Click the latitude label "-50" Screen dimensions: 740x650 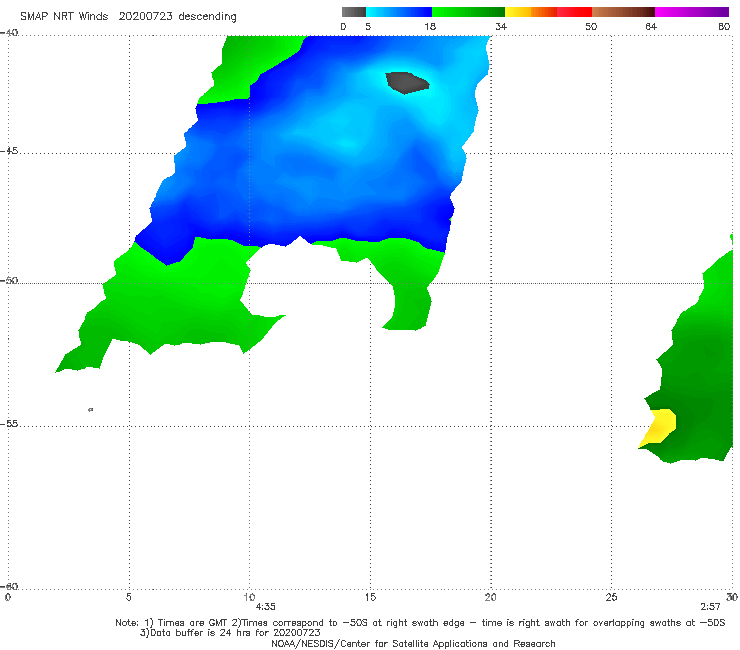[x=9, y=281]
